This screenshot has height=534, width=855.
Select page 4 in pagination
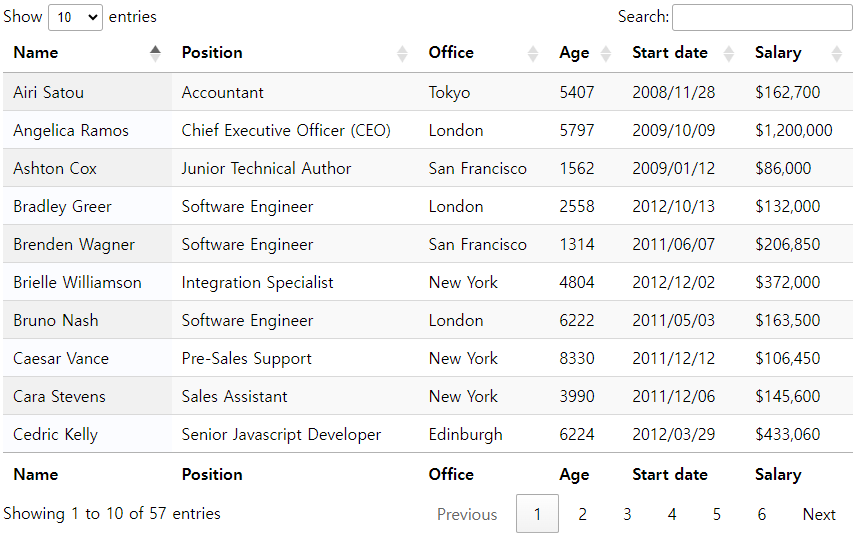(x=672, y=514)
